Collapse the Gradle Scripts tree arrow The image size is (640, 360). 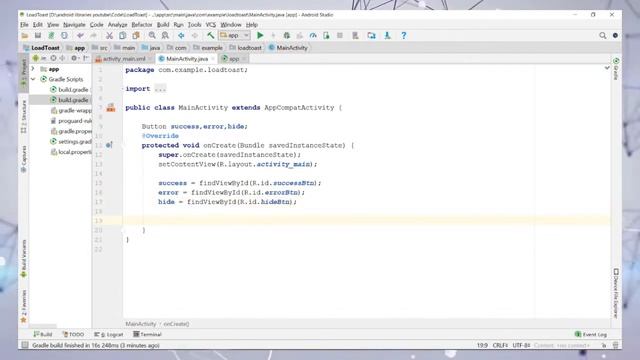point(33,79)
